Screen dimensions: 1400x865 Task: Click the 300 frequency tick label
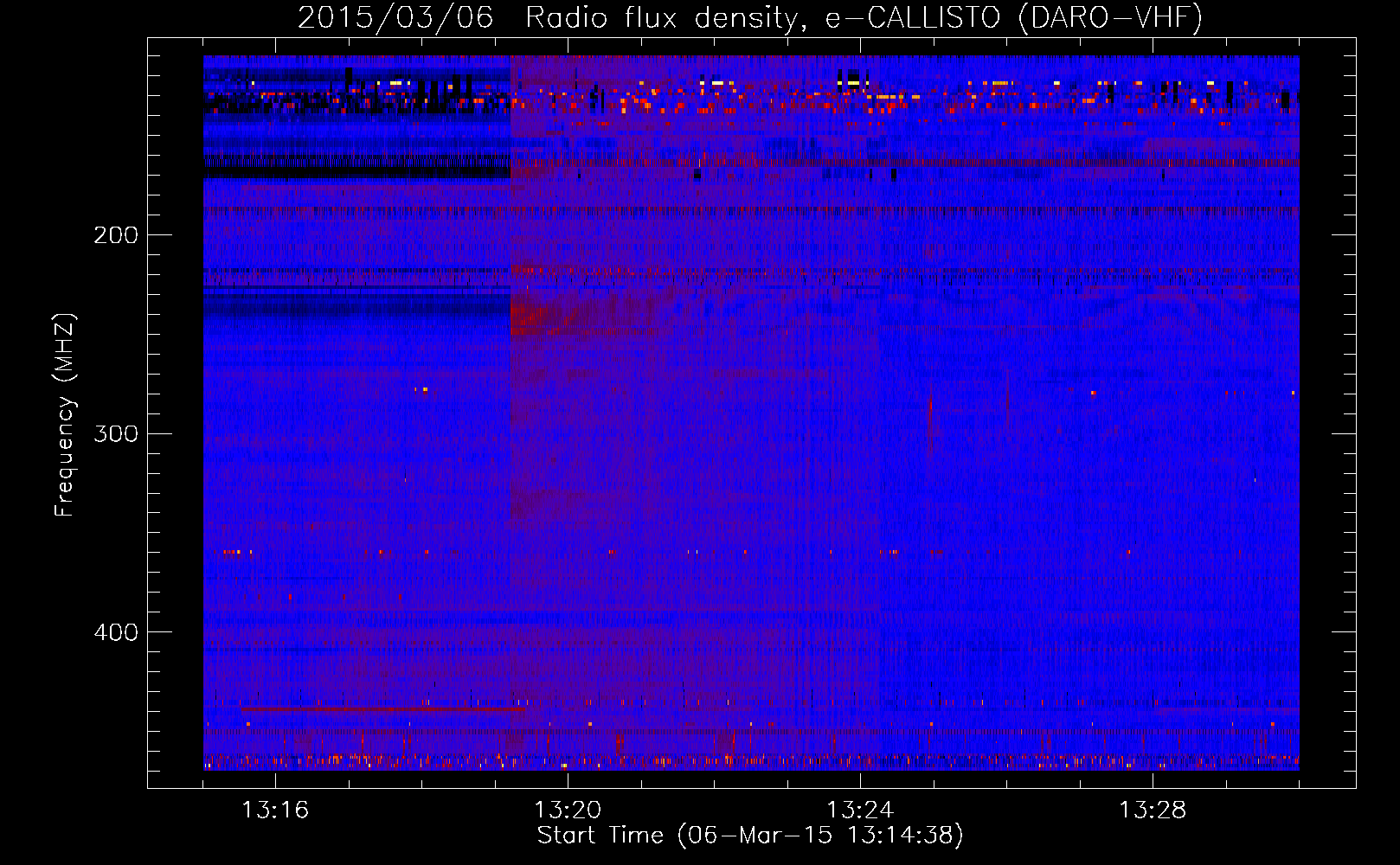[x=116, y=433]
